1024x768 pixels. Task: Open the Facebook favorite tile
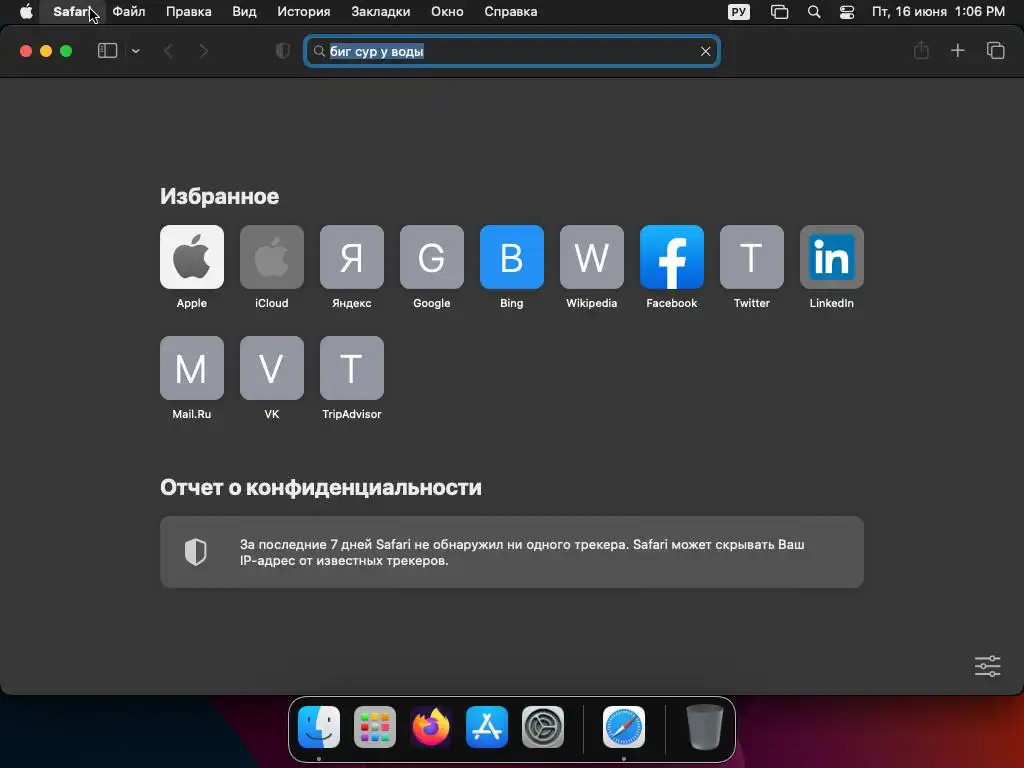[x=671, y=257]
